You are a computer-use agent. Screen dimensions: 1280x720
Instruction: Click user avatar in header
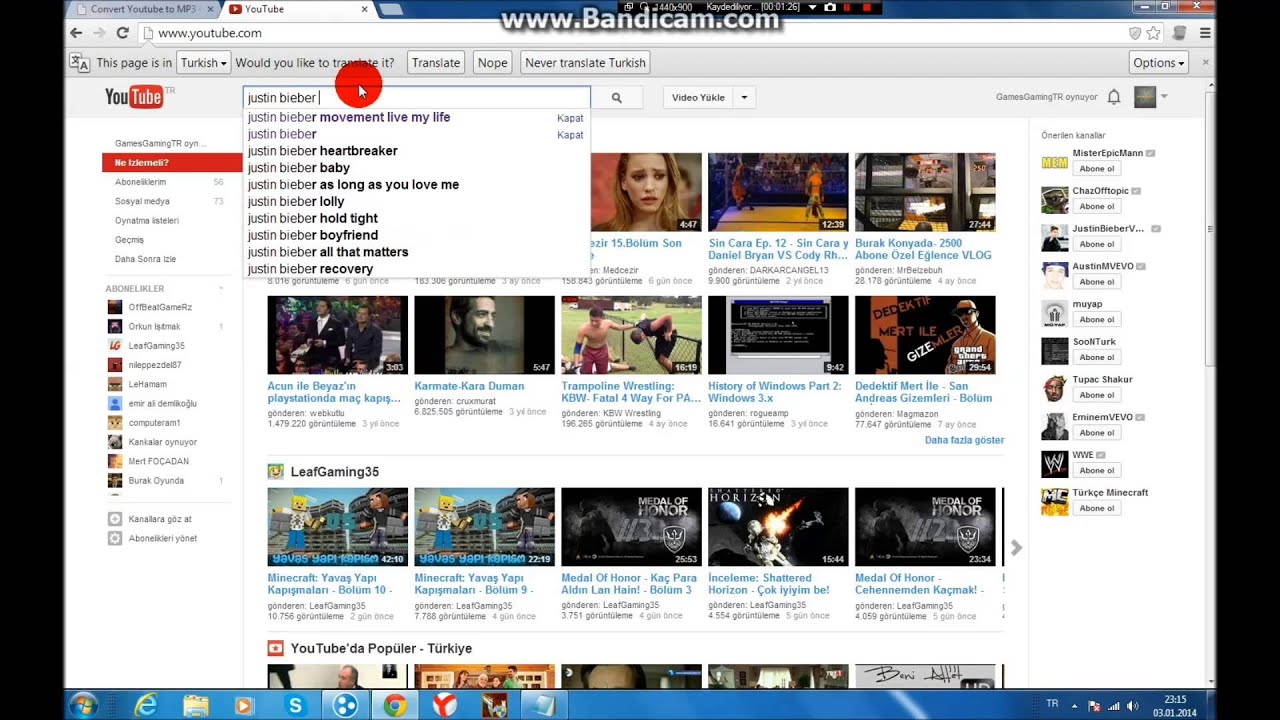[1145, 97]
